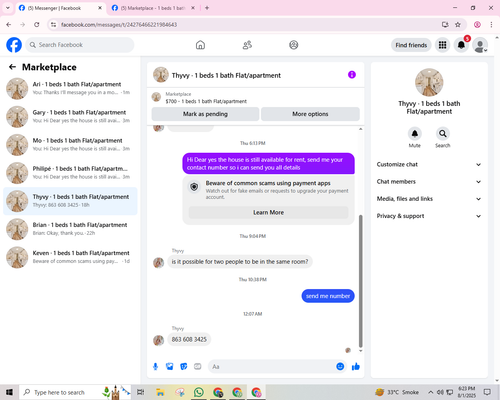Open Thyvy's avatar beside the phone number message
Screen dimensions: 500x400
[158, 340]
